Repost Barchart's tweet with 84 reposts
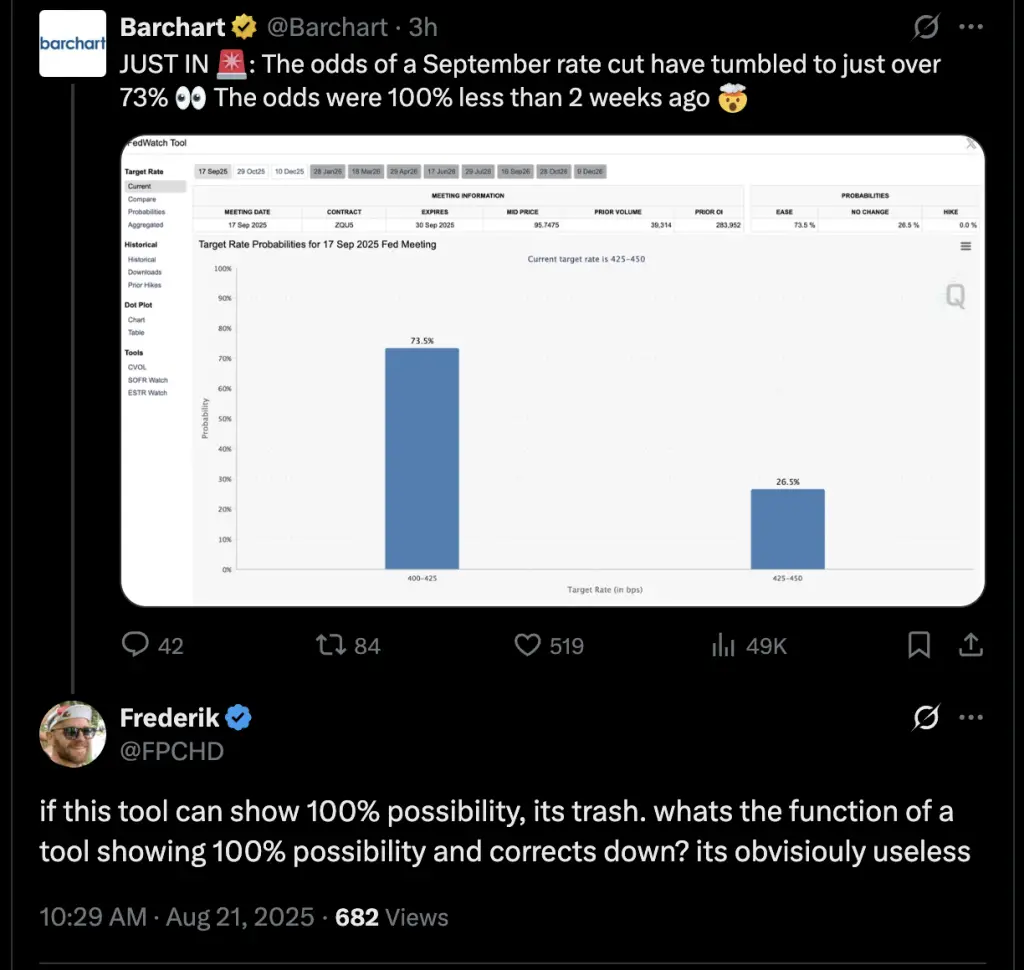This screenshot has width=1024, height=970. pyautogui.click(x=348, y=645)
